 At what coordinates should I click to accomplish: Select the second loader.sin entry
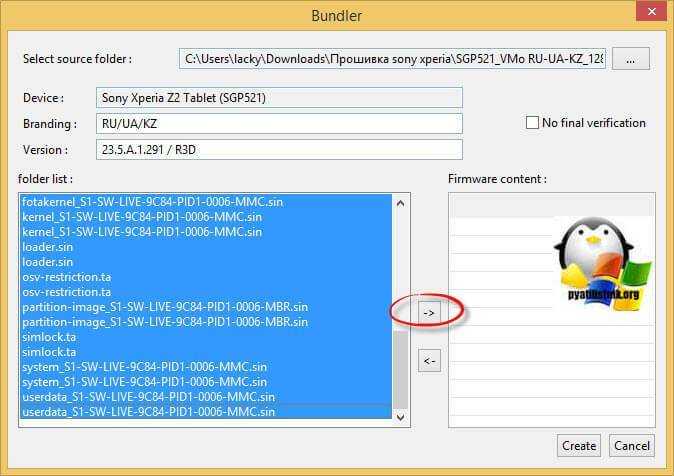coord(206,262)
